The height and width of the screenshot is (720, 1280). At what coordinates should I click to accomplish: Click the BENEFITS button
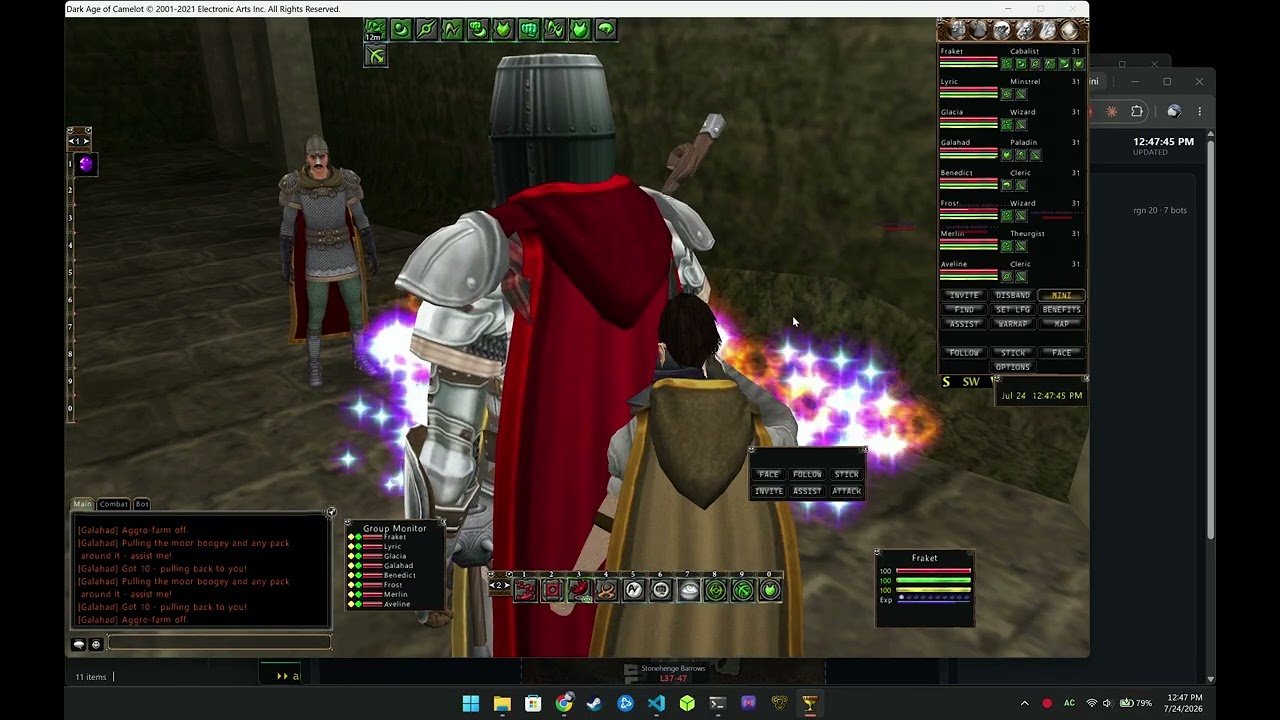point(1061,310)
